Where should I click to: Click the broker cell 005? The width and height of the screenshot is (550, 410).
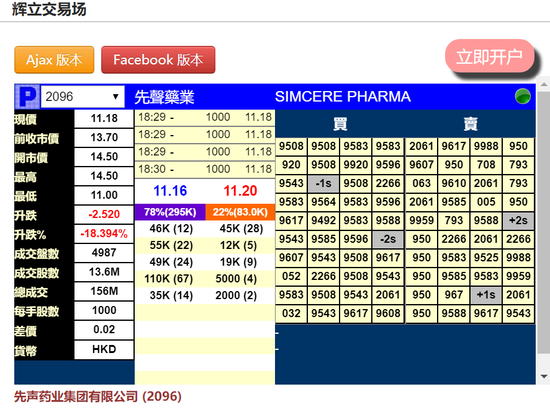(x=486, y=202)
